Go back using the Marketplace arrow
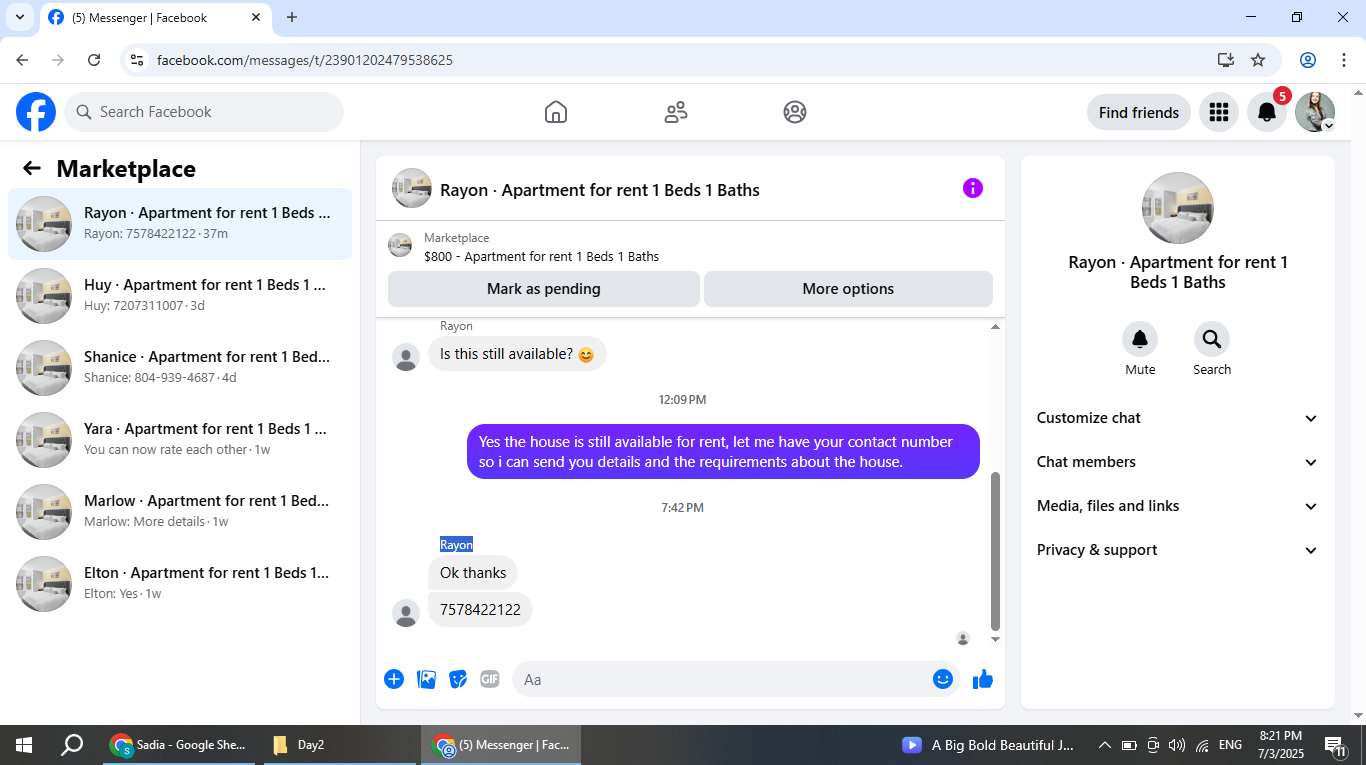 click(x=32, y=169)
